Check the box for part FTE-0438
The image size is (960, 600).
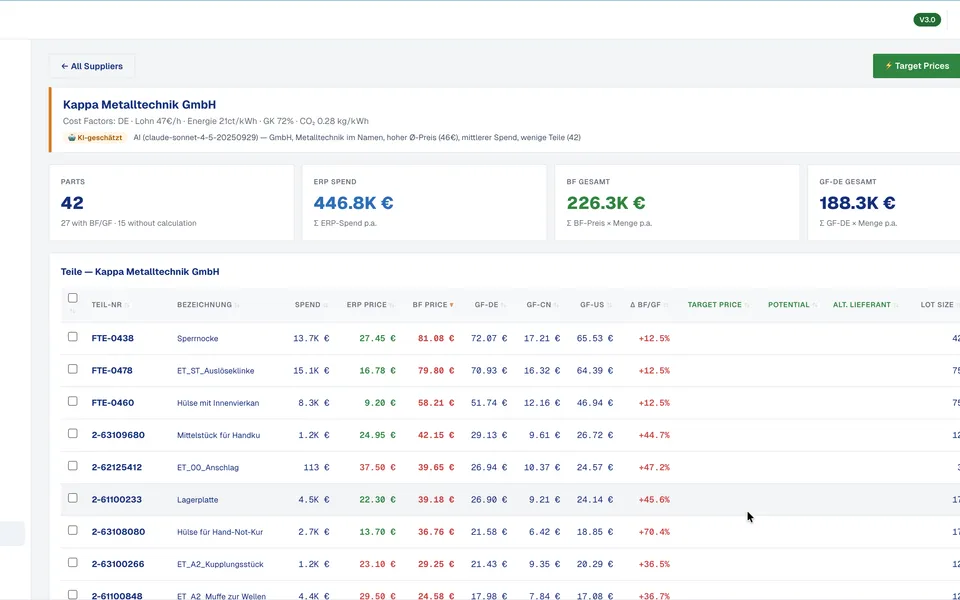tap(73, 337)
